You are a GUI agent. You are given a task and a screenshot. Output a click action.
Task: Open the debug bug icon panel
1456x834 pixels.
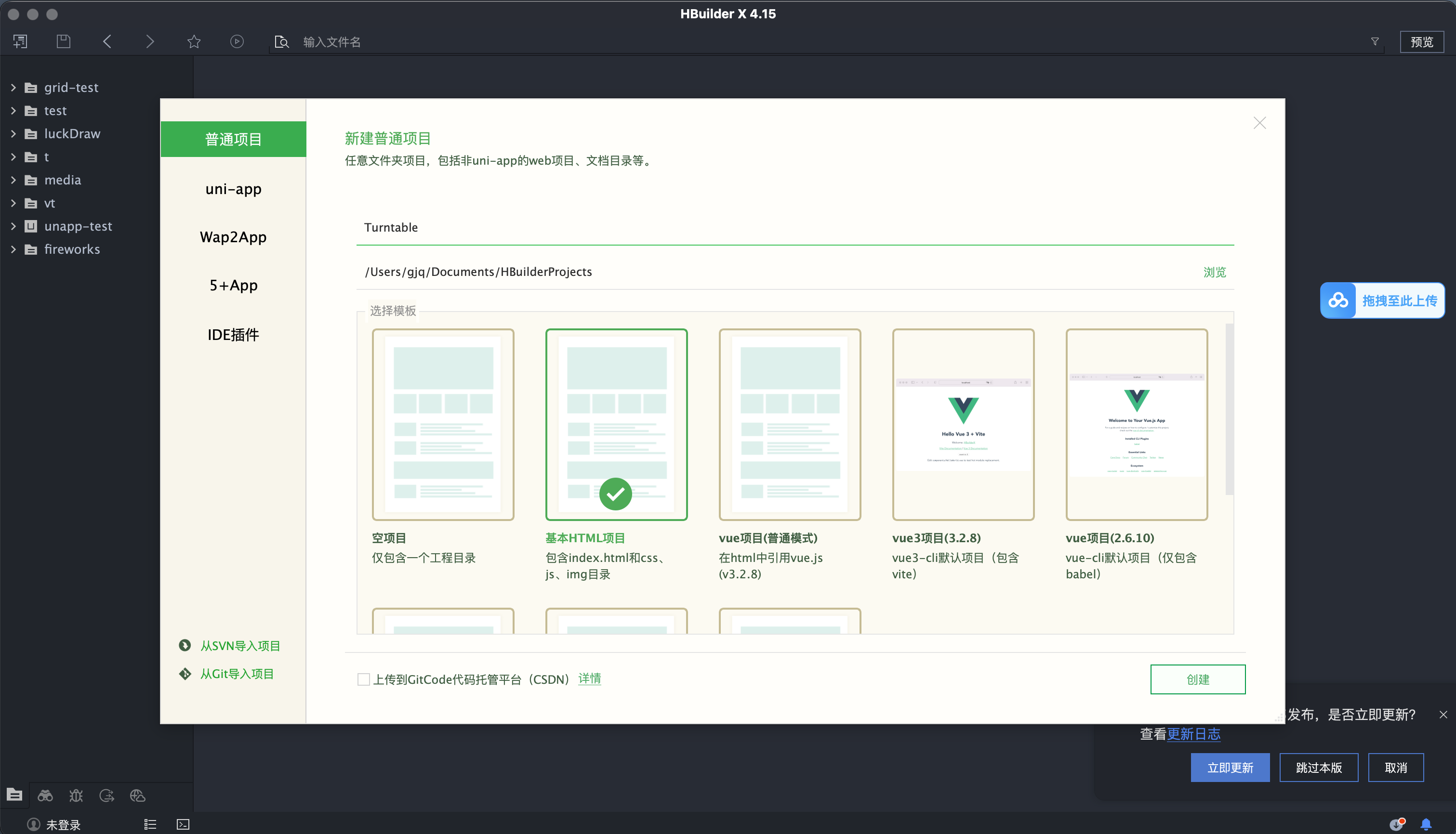(76, 795)
